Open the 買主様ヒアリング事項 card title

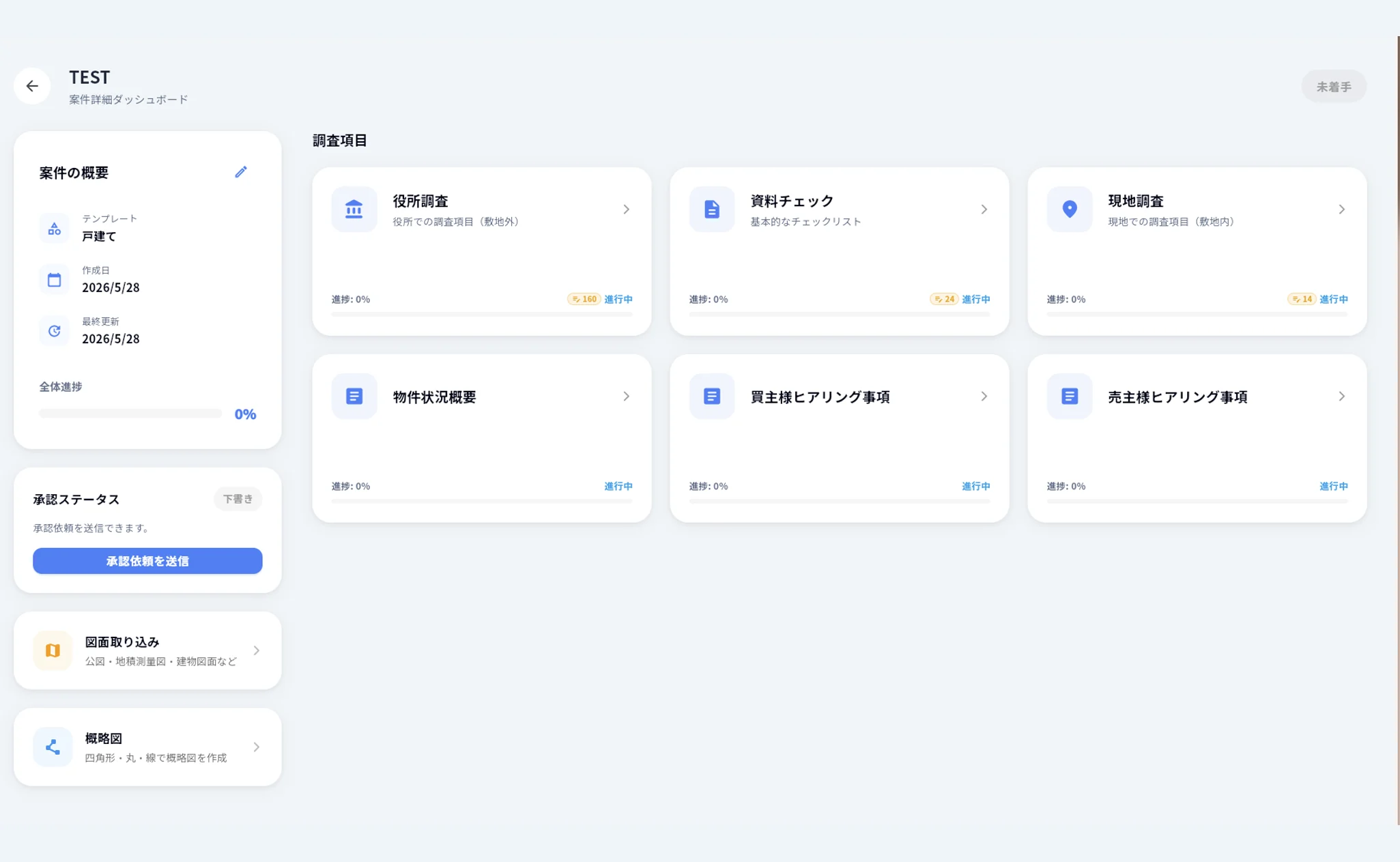tap(820, 397)
